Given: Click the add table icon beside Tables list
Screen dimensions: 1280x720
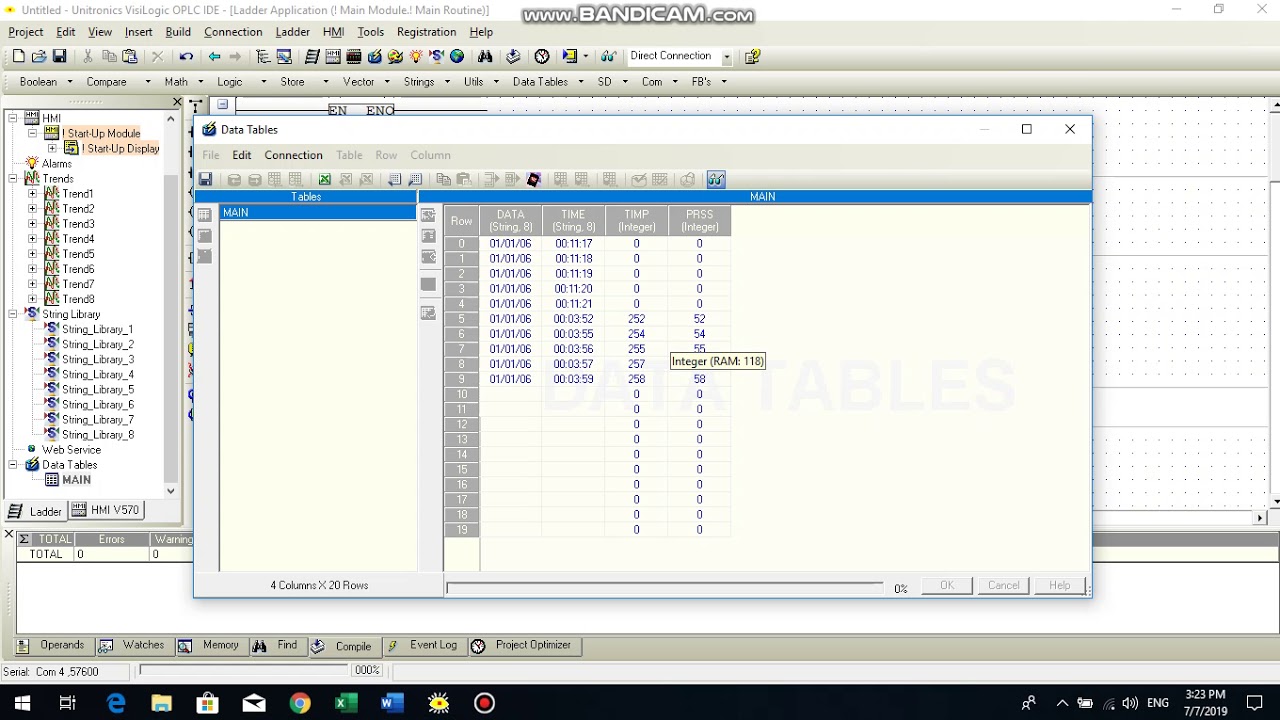Looking at the screenshot, I should 204,214.
